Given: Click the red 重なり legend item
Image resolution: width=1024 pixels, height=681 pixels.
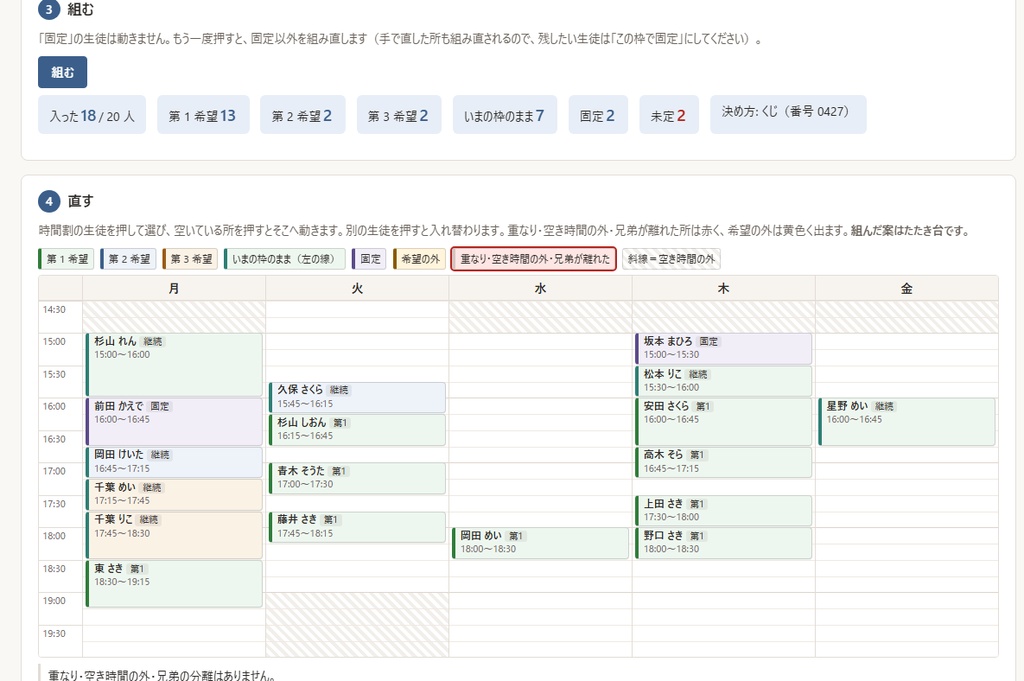Looking at the screenshot, I should coord(534,259).
